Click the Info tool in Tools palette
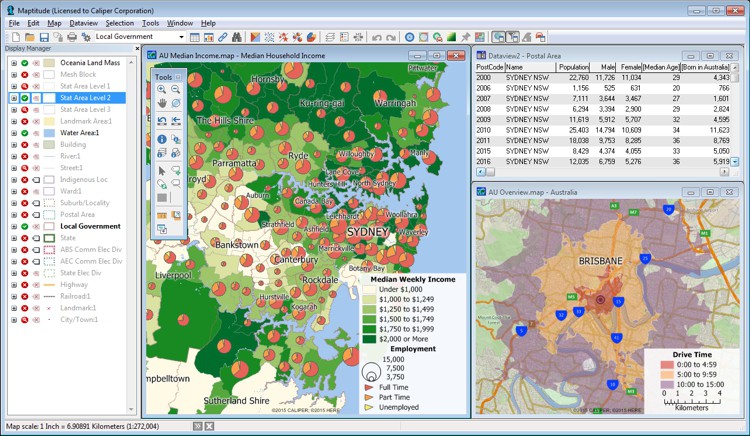This screenshot has height=436, width=750. point(162,139)
